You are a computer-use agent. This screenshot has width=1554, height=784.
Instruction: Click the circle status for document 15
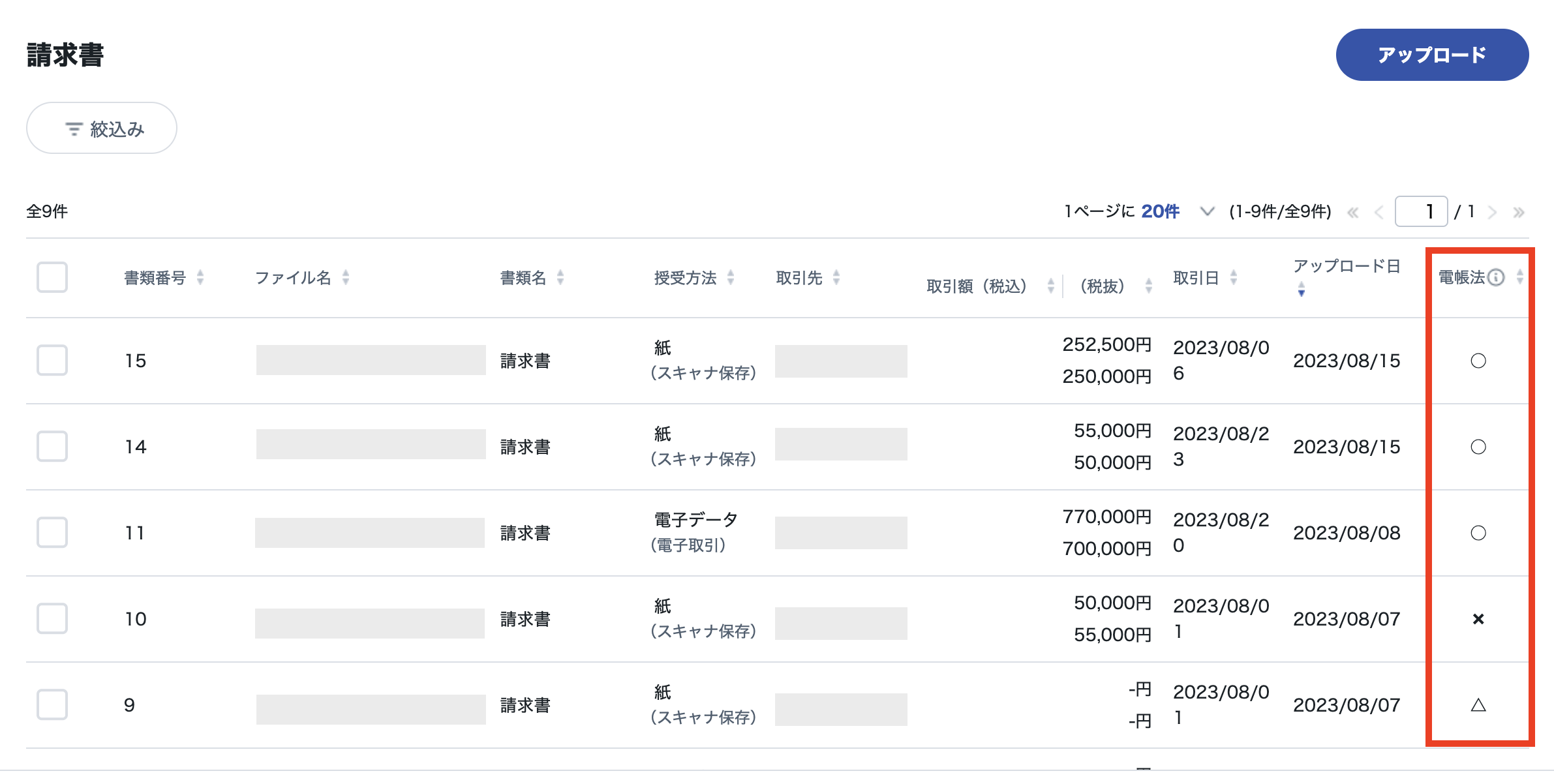pyautogui.click(x=1478, y=361)
